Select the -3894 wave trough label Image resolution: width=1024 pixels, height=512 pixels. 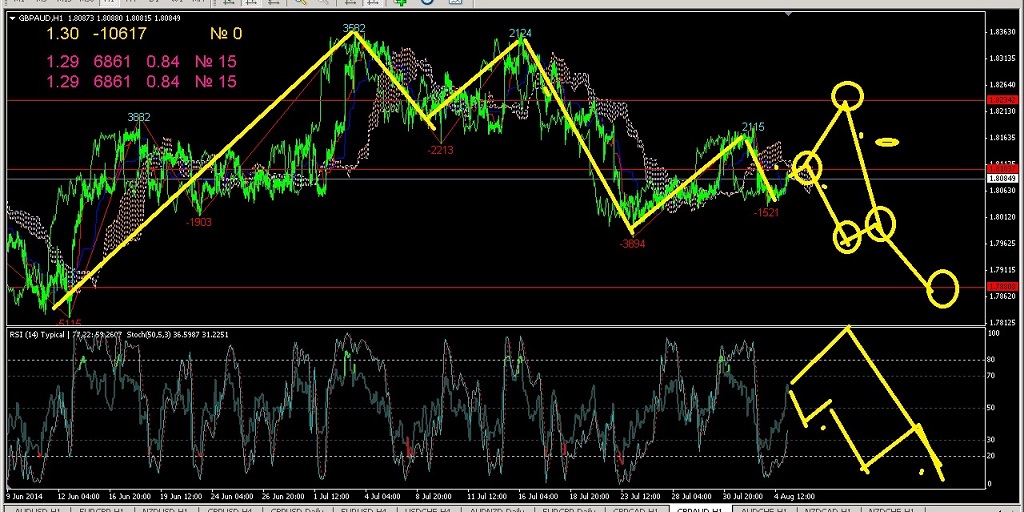(632, 243)
